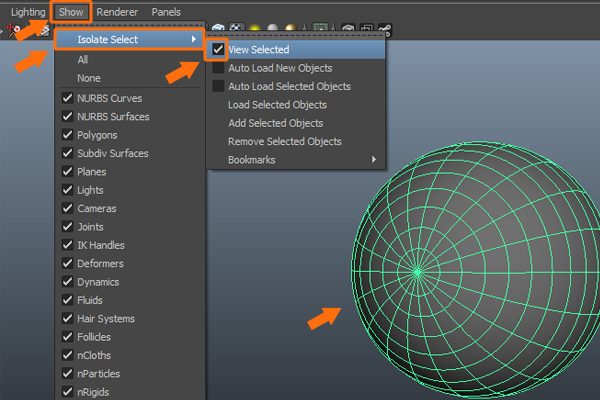Open the Lighting menu
This screenshot has width=600, height=400.
28,12
